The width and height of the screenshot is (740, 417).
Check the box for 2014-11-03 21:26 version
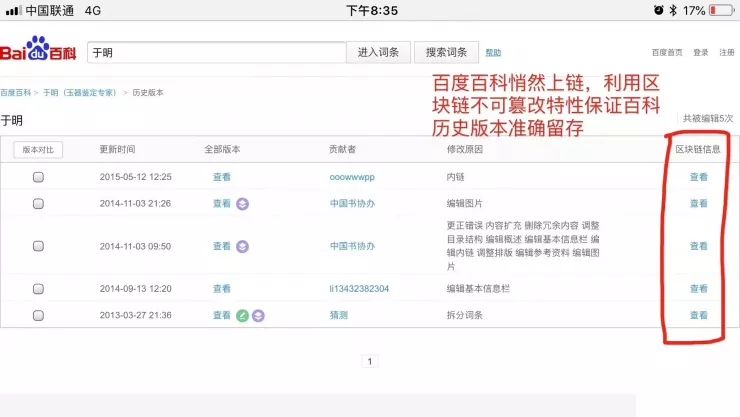[x=38, y=204]
